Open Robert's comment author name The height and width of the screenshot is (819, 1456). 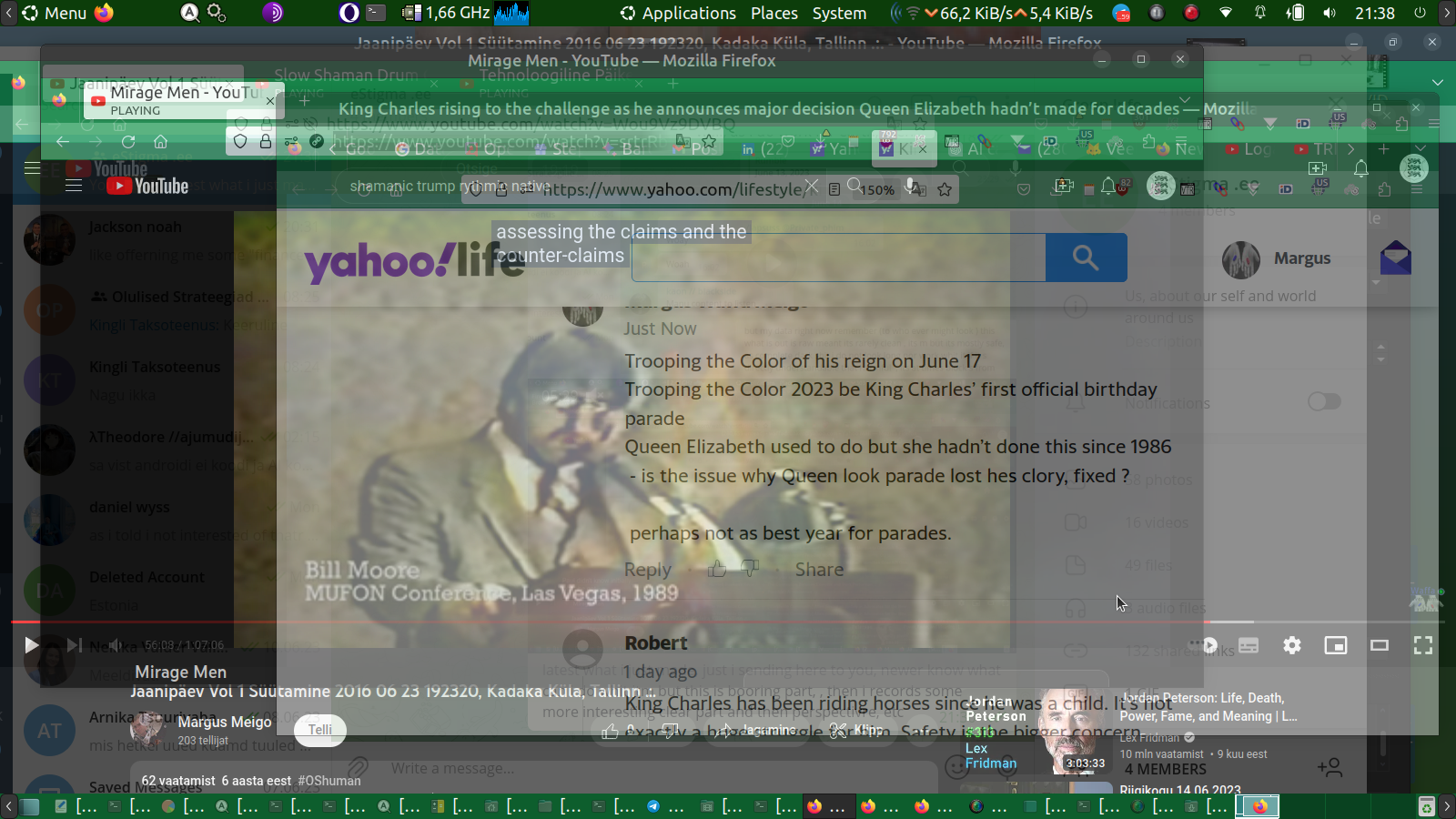[656, 643]
